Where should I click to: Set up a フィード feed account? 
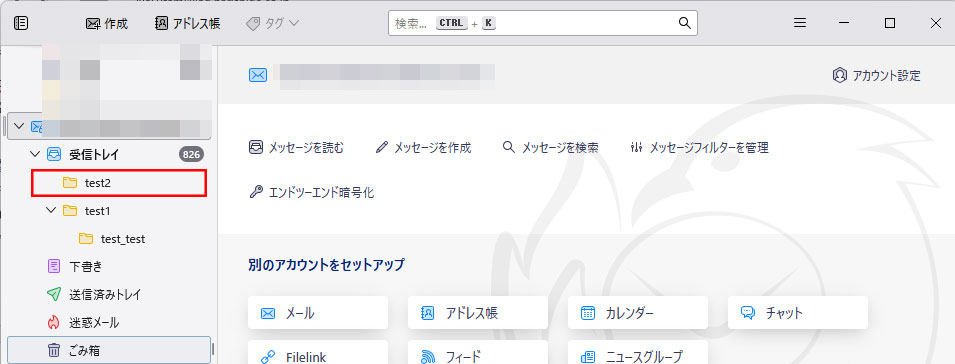pyautogui.click(x=478, y=353)
